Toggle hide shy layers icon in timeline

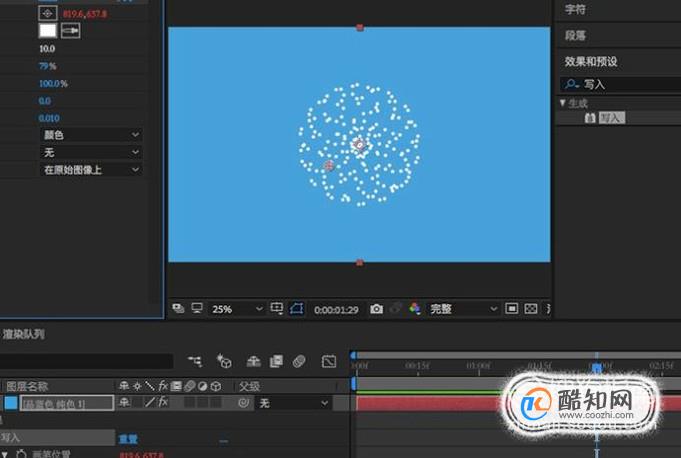(x=254, y=361)
